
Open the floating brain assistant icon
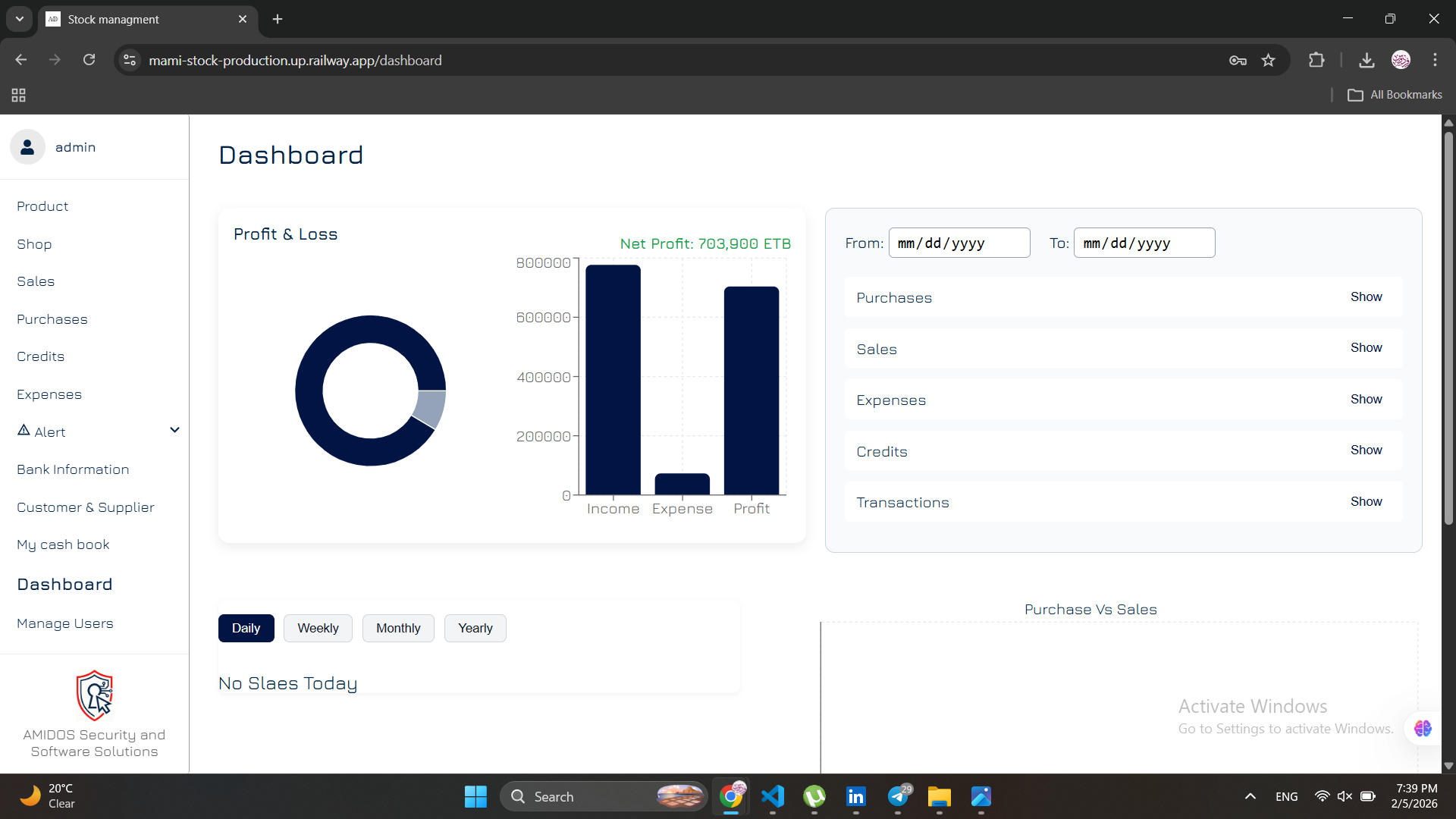1423,729
